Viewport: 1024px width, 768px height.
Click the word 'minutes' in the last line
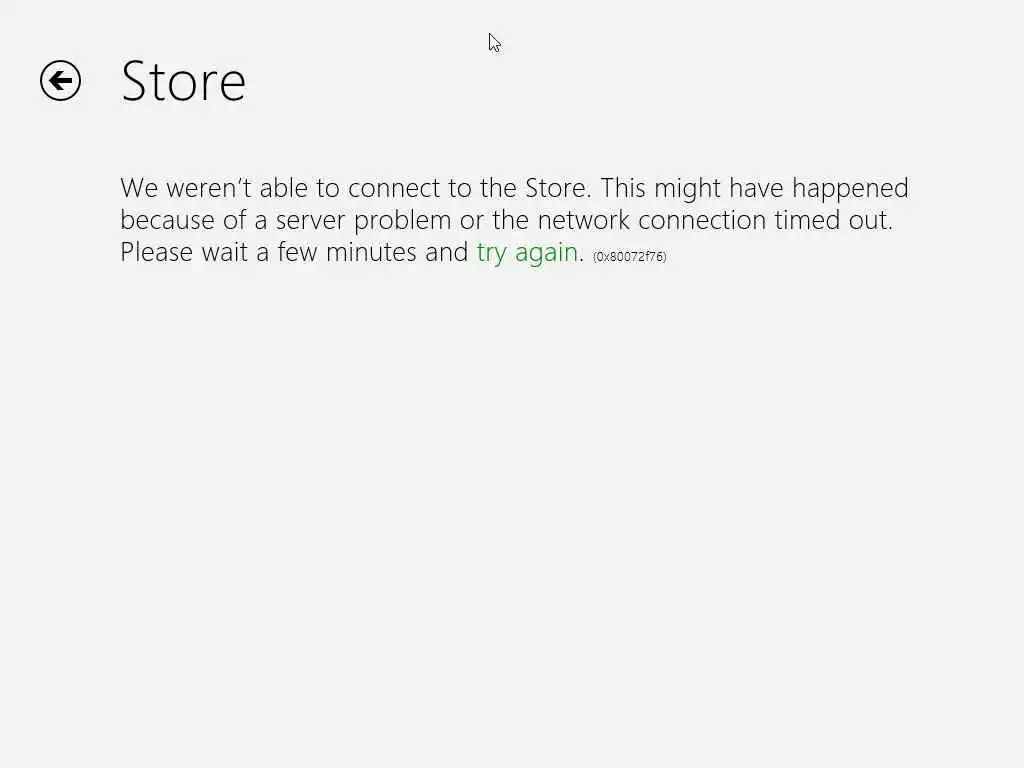pyautogui.click(x=371, y=252)
